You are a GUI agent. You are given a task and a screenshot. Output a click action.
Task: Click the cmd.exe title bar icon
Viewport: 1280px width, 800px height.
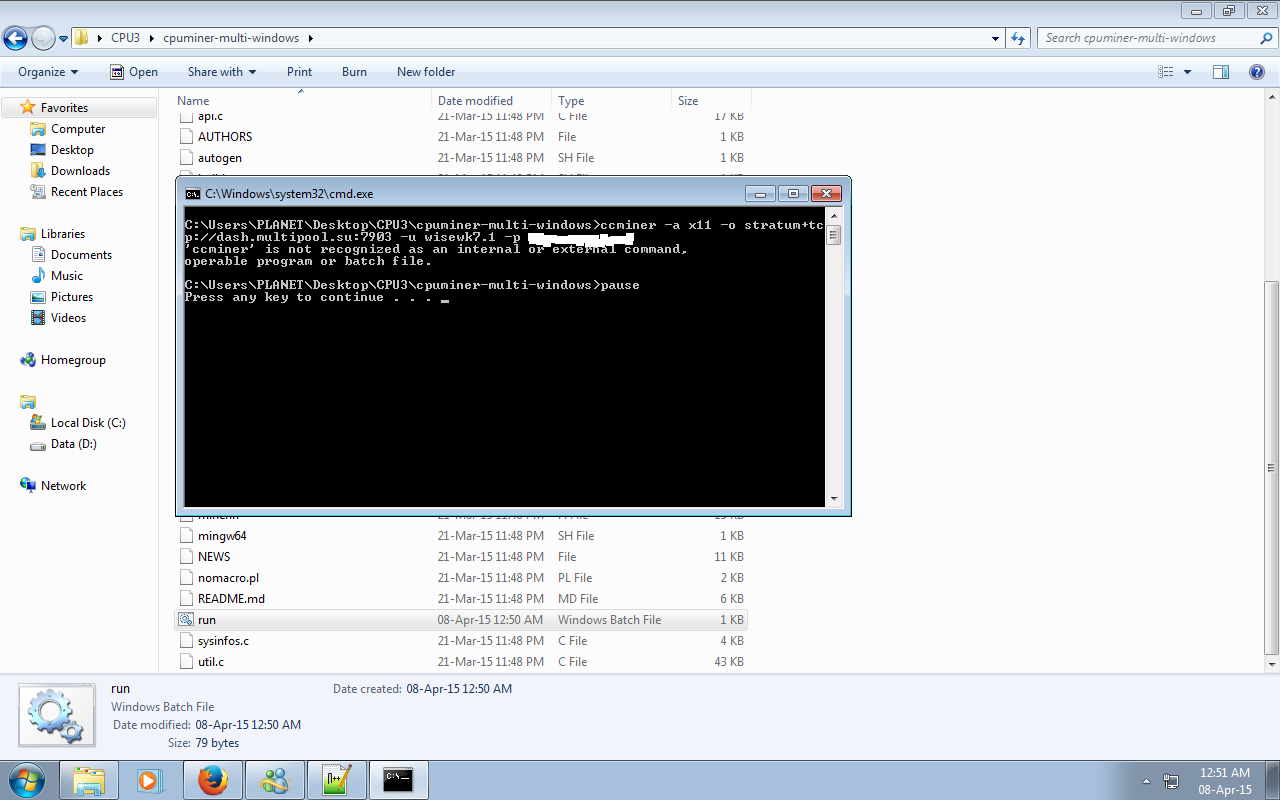tap(193, 194)
